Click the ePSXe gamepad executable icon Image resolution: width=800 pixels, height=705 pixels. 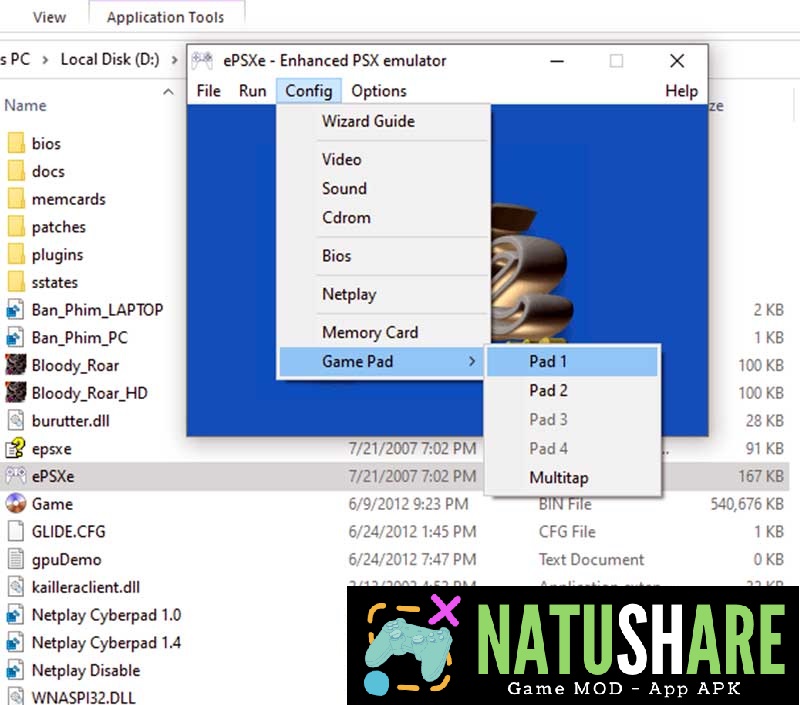pos(15,476)
